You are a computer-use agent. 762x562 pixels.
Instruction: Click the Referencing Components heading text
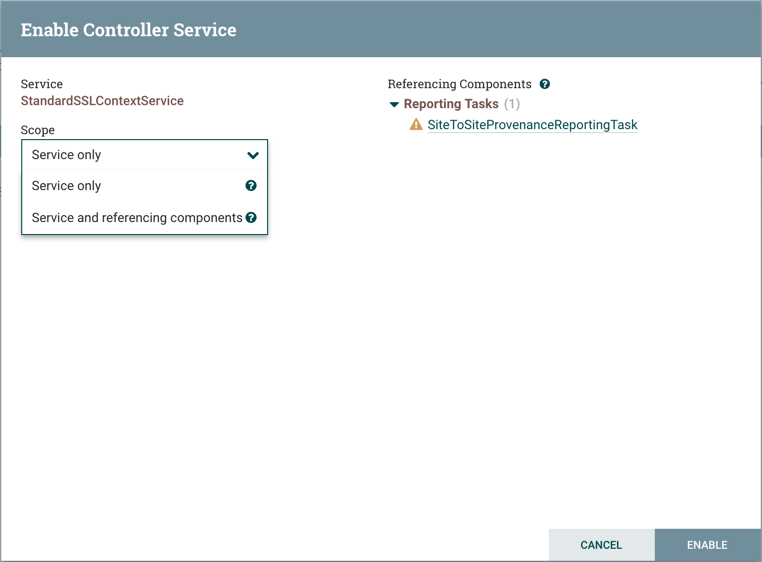point(459,84)
